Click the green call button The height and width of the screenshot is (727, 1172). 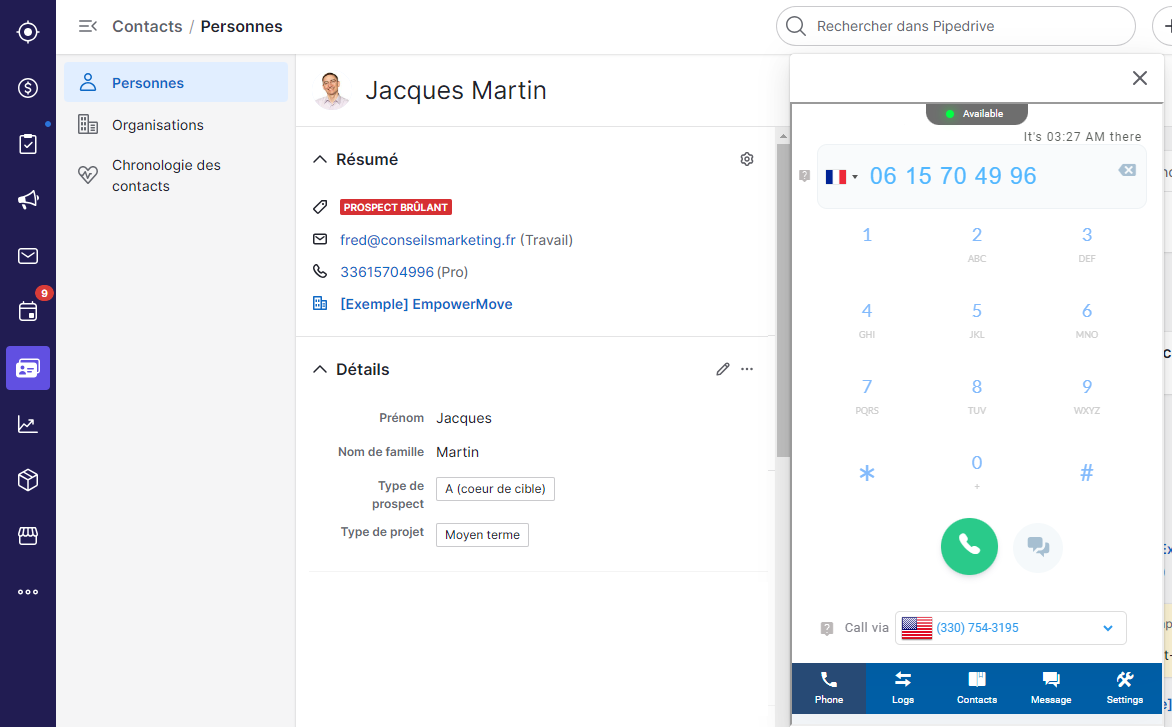[969, 546]
